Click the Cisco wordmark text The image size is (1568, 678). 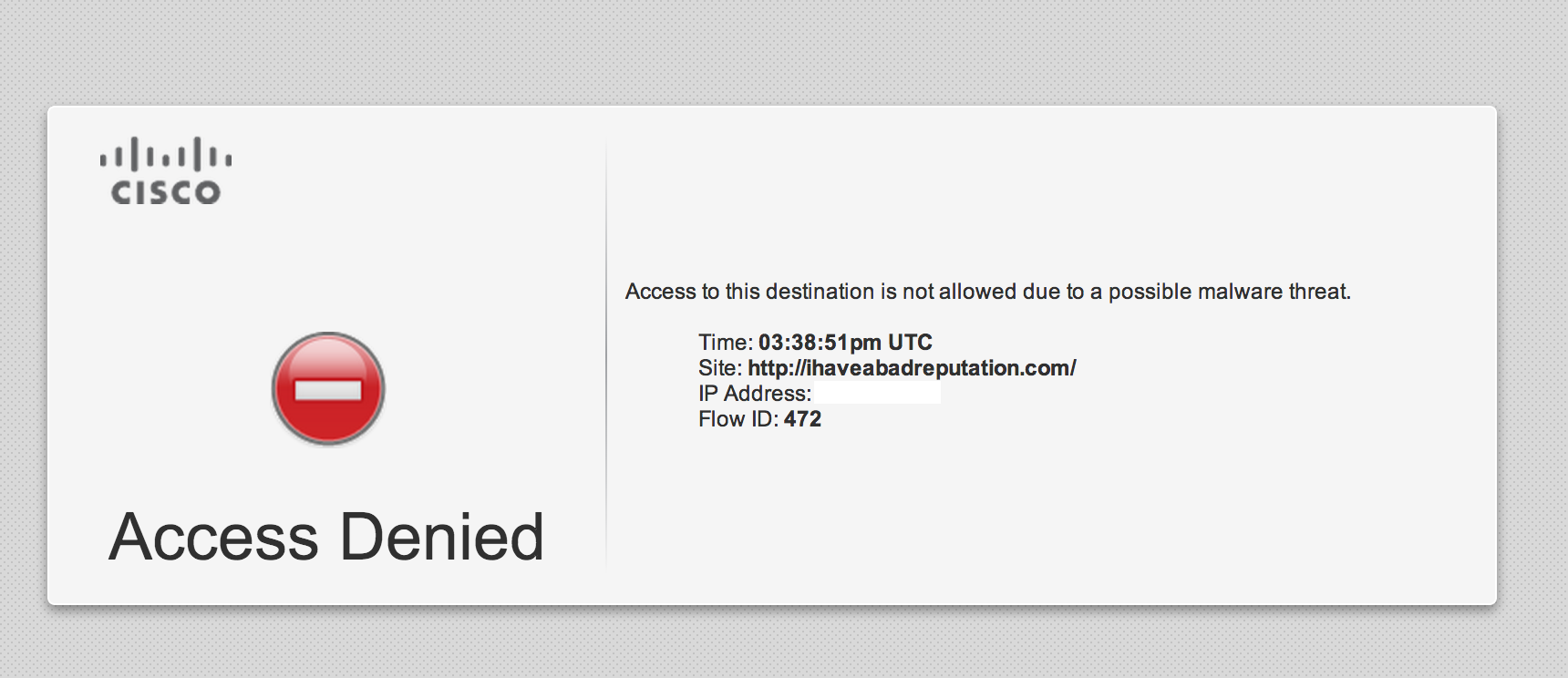click(166, 192)
